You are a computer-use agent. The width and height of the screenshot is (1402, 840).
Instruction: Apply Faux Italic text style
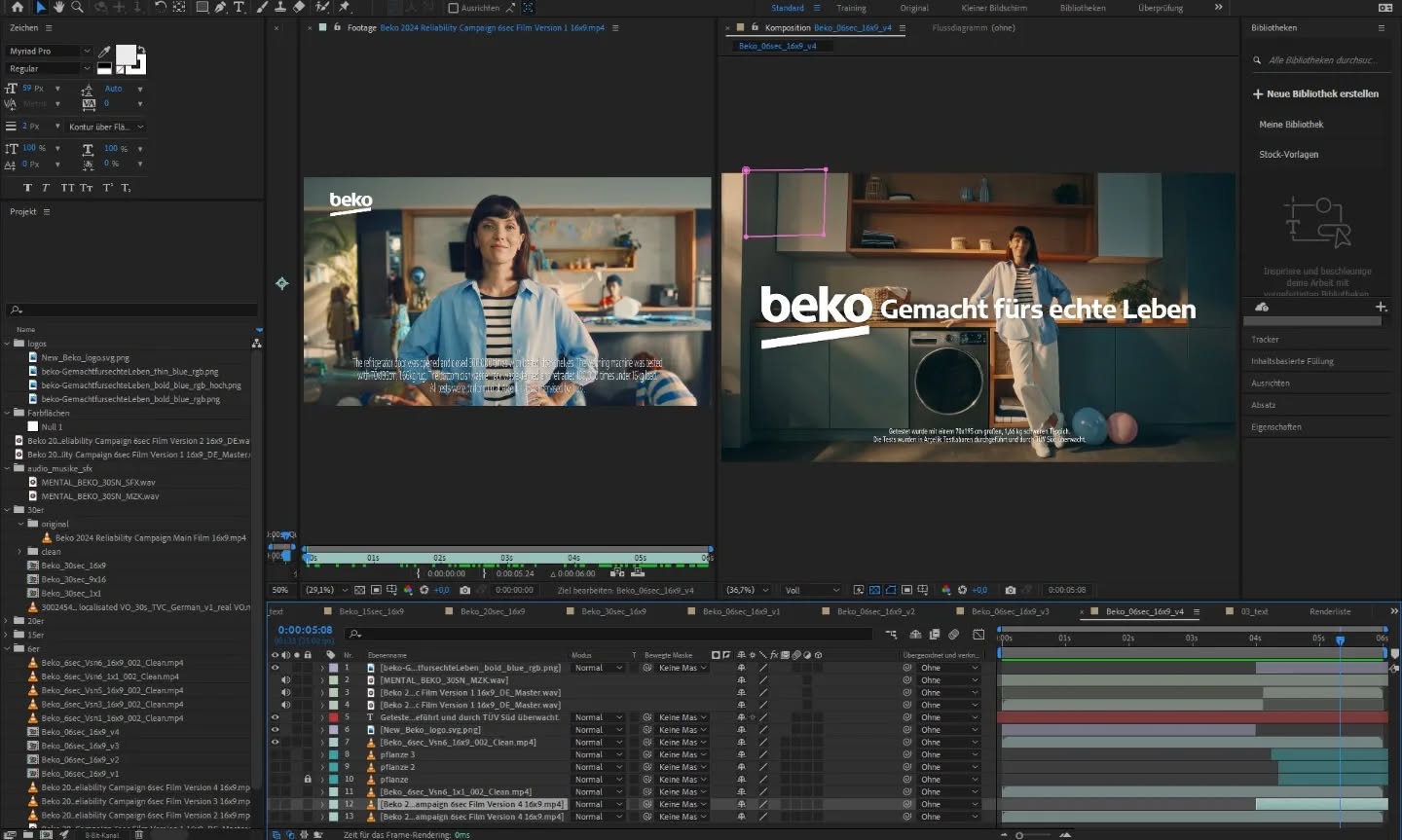click(45, 188)
